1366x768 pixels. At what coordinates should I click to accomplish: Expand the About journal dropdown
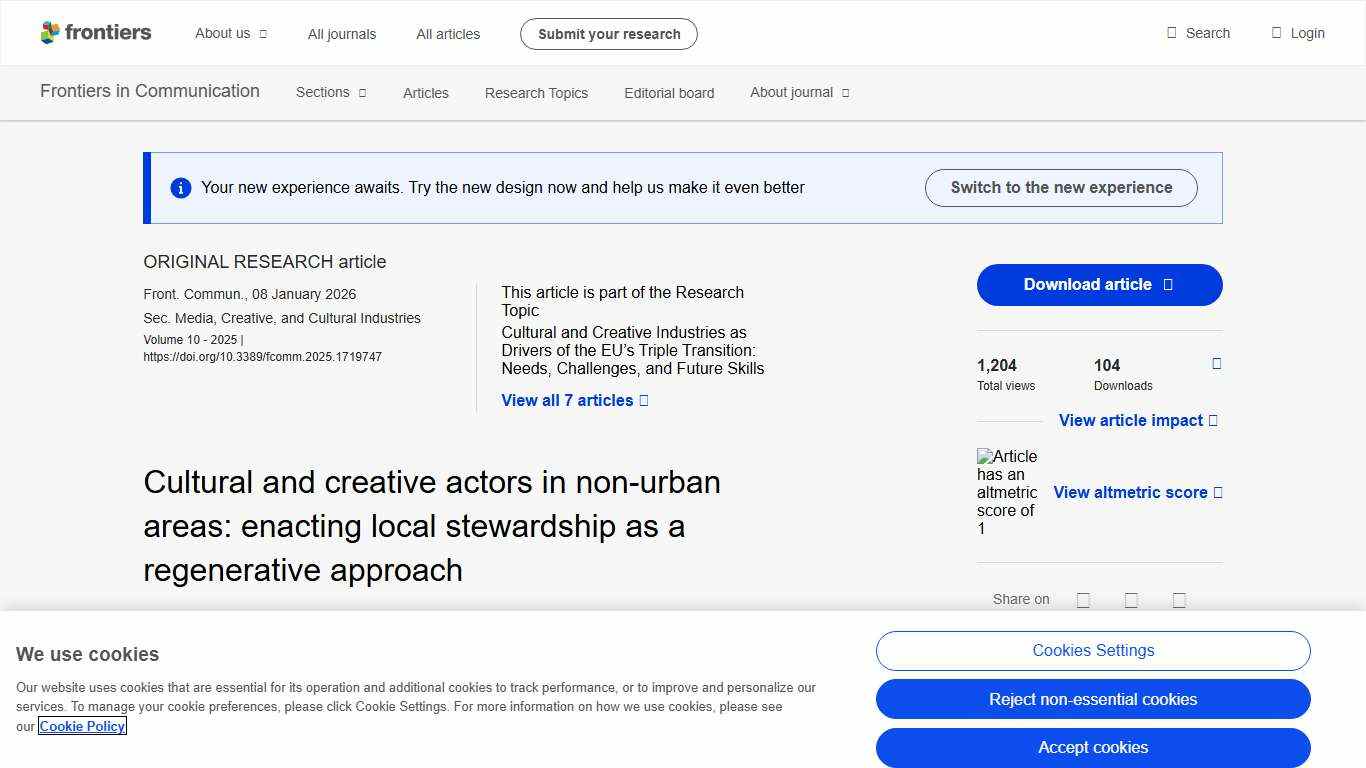(798, 93)
